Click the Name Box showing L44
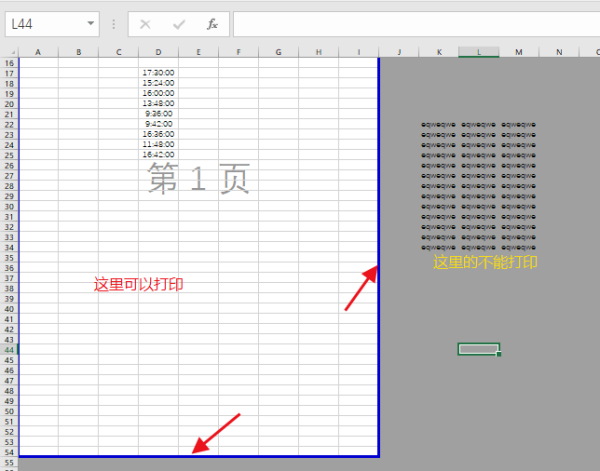Image resolution: width=600 pixels, height=471 pixels. click(45, 23)
